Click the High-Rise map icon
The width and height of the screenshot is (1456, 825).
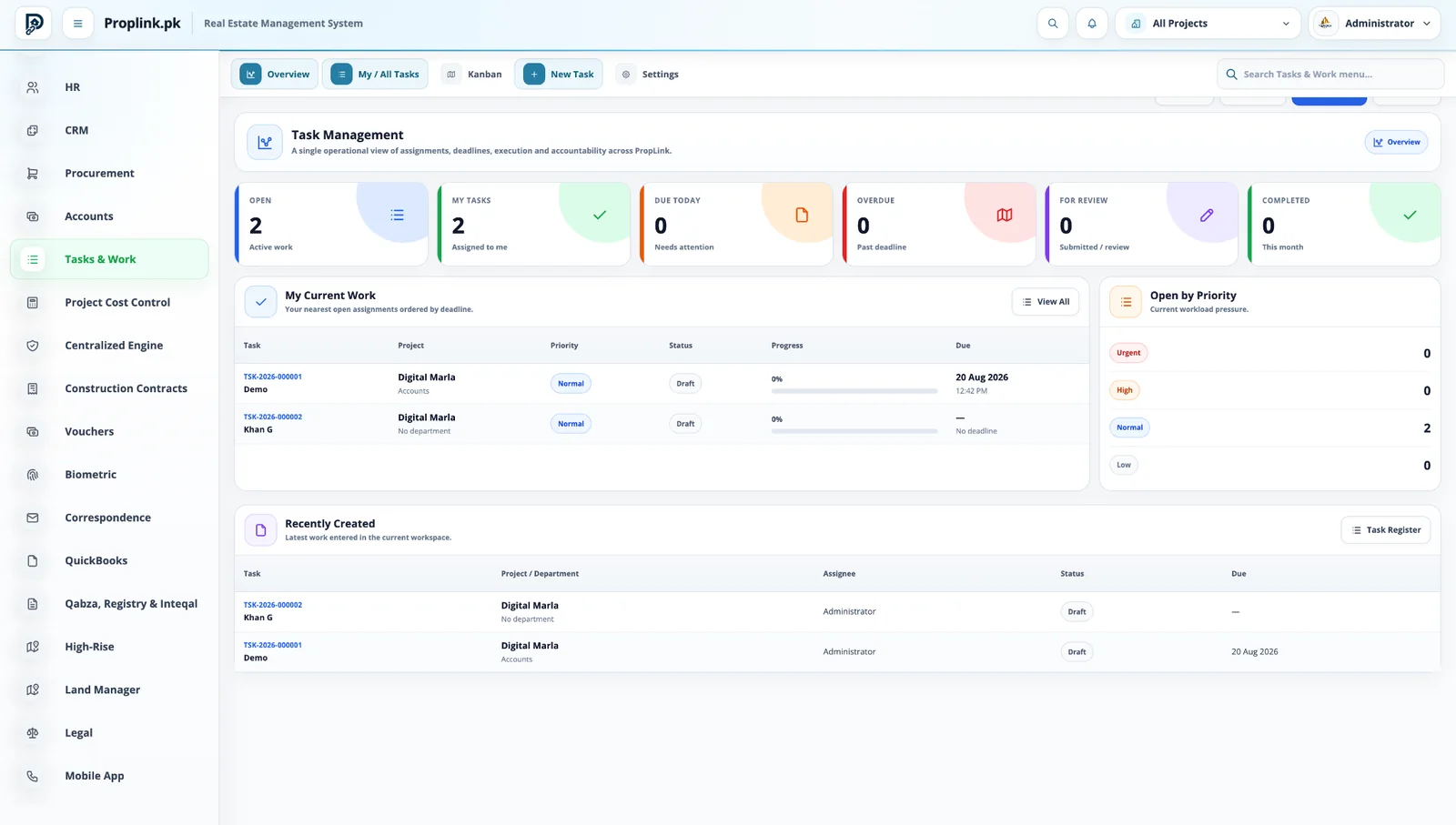coord(33,647)
